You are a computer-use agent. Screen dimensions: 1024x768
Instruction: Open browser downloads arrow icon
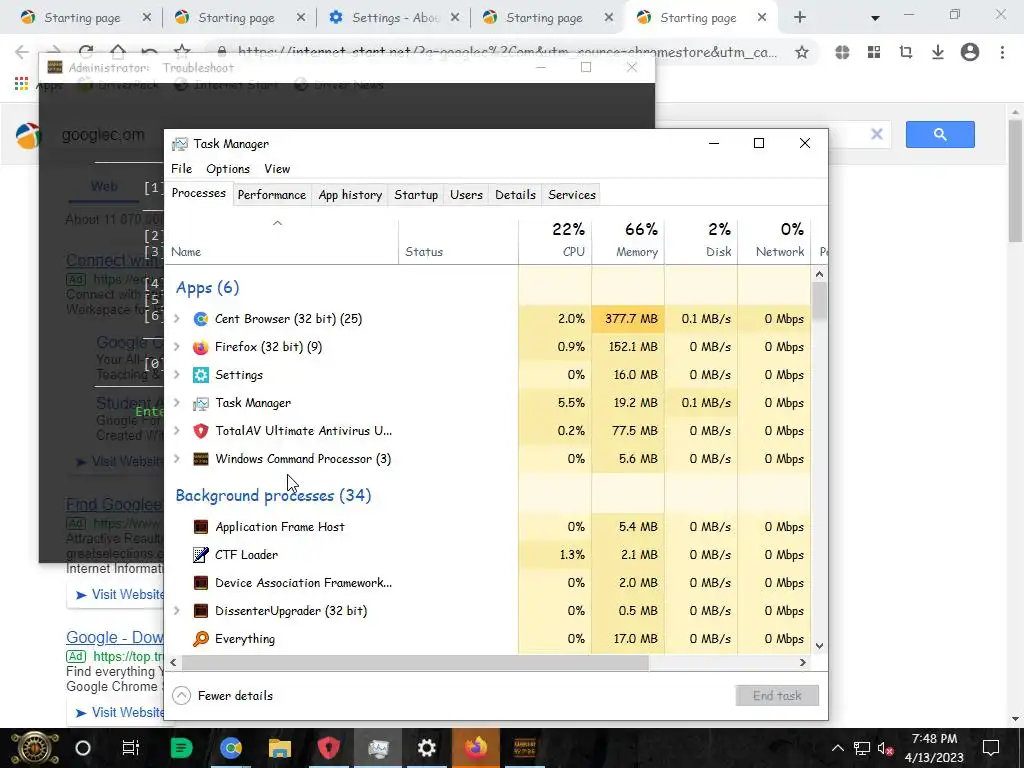[938, 52]
